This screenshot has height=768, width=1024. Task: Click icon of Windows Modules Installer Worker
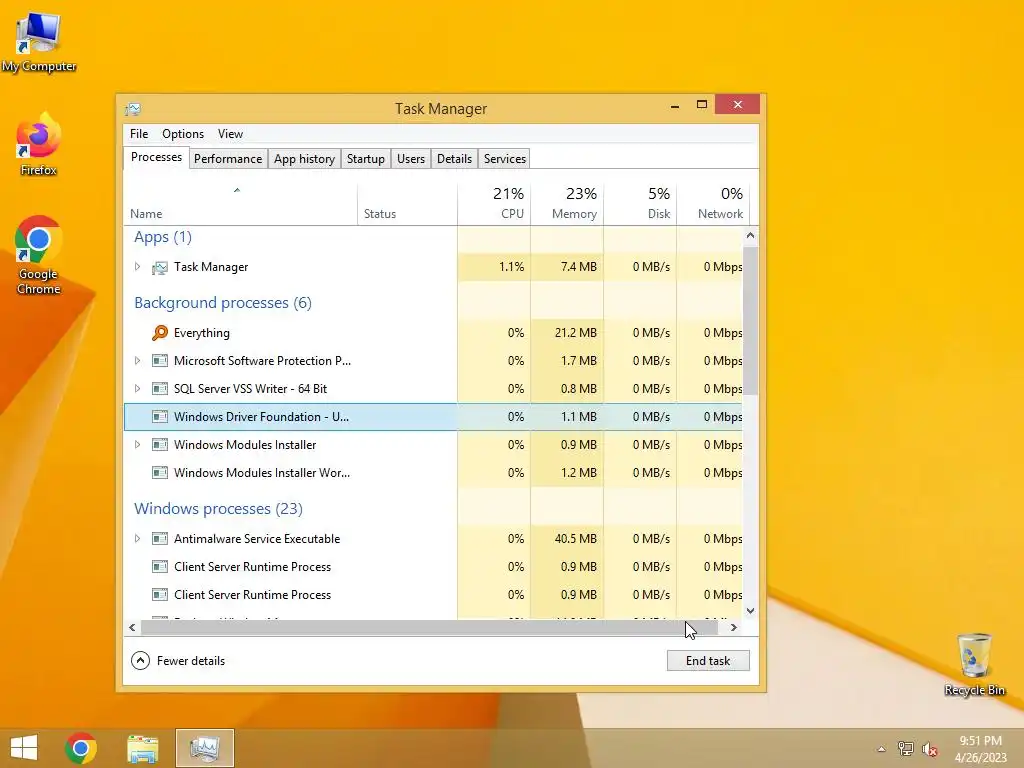(159, 473)
